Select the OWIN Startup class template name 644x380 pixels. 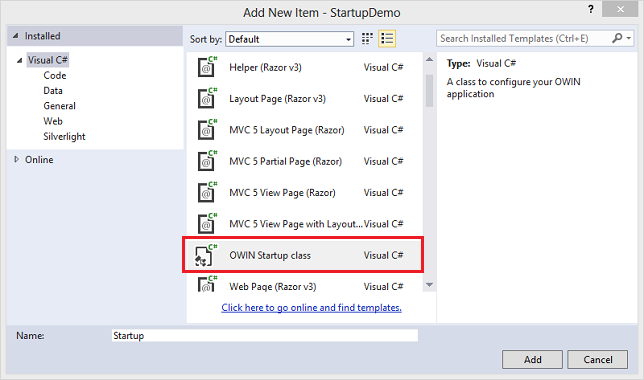[270, 255]
